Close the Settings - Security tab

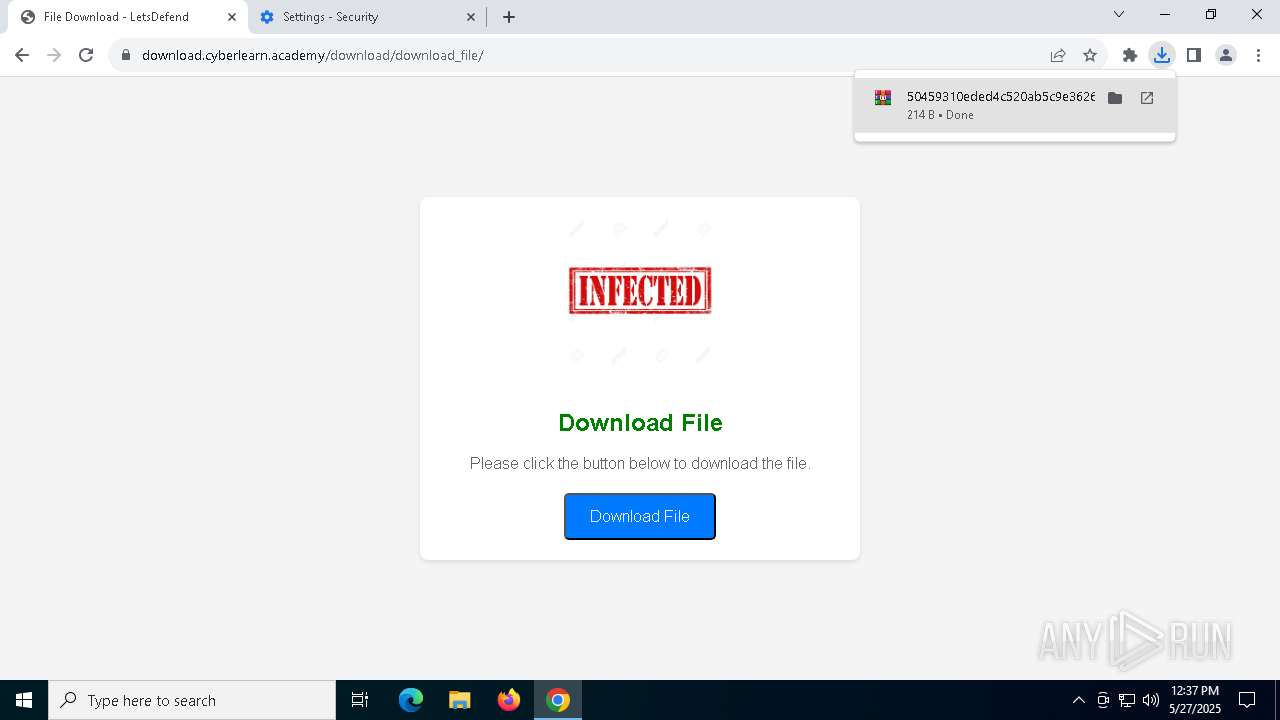[472, 17]
